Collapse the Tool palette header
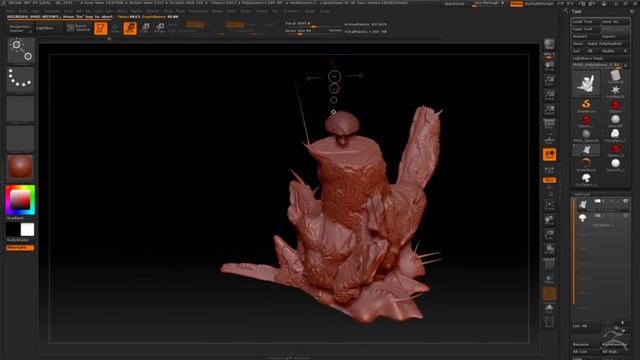Viewport: 640px width, 360px height. [x=576, y=11]
